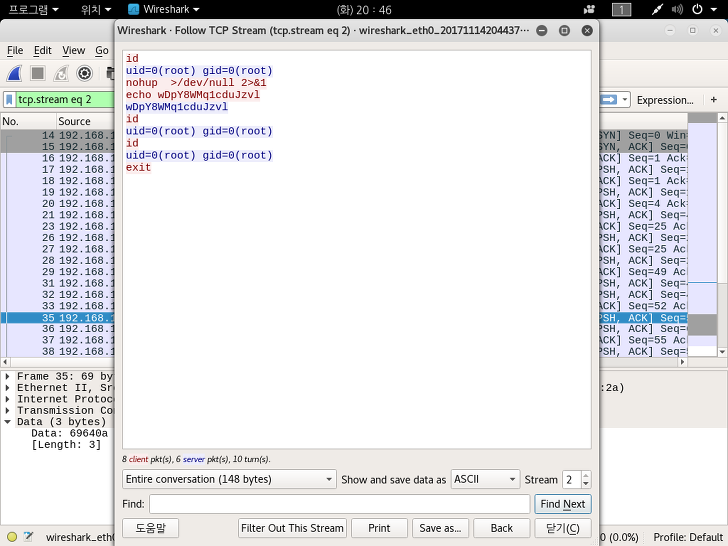Screen dimensions: 728x546
Task: Click the No. column header
Action: coord(28,122)
